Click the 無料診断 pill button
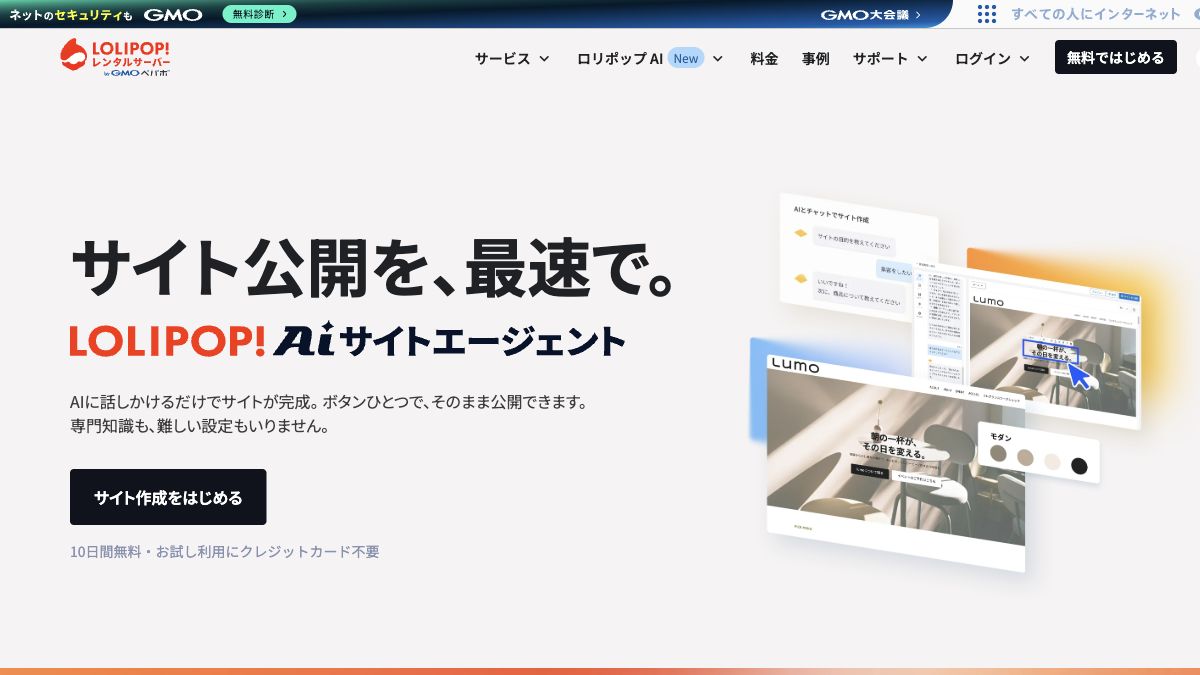The image size is (1200, 675). point(260,14)
